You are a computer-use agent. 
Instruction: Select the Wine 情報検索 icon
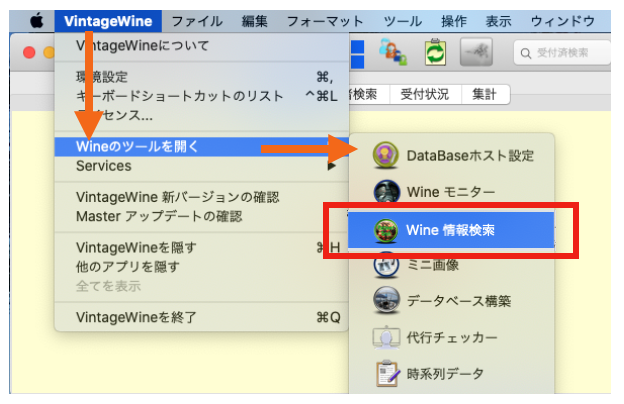tap(386, 229)
